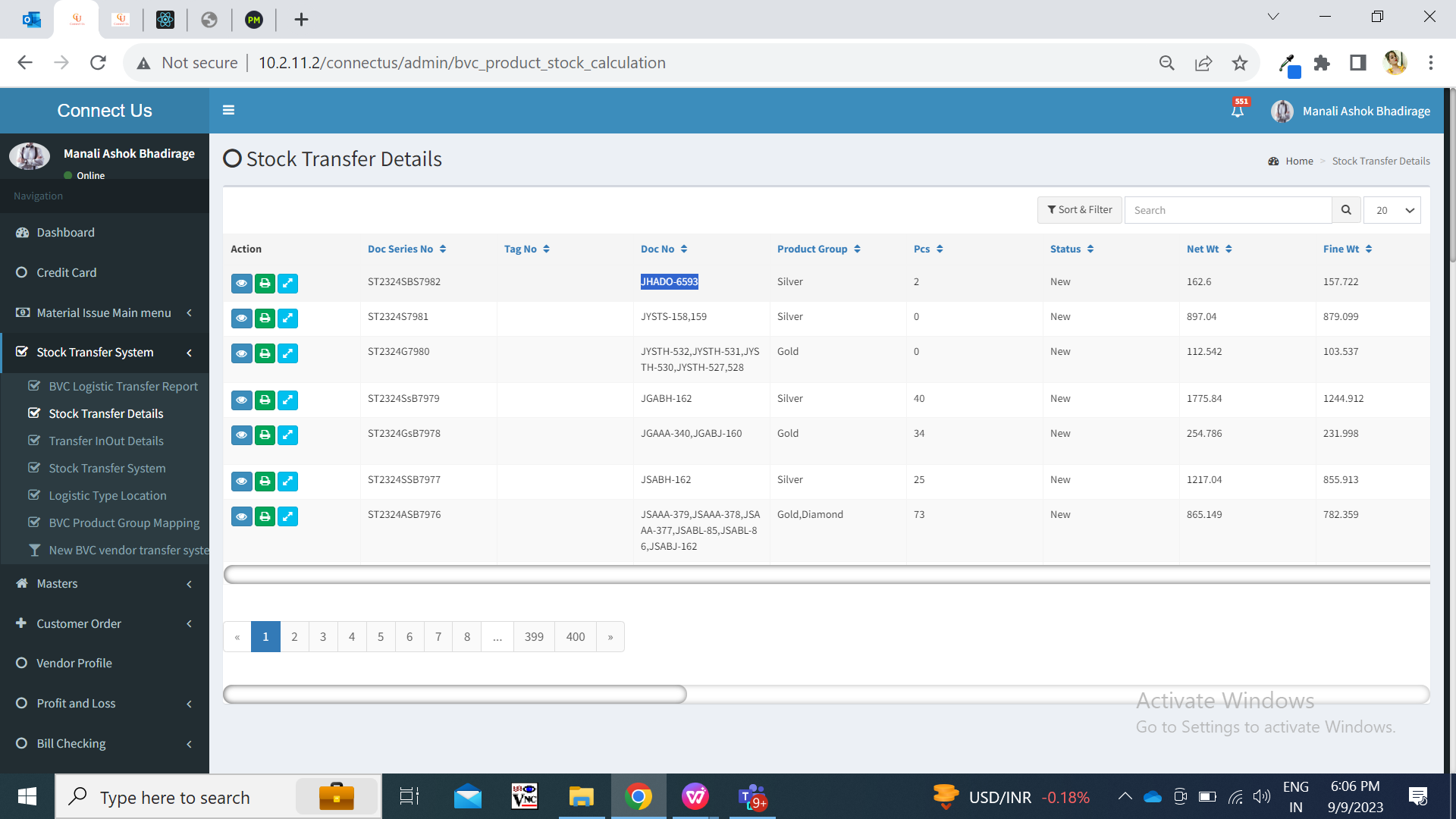Expand row ST2324SSB7977 with arrows icon
The width and height of the screenshot is (1456, 819).
pos(287,482)
